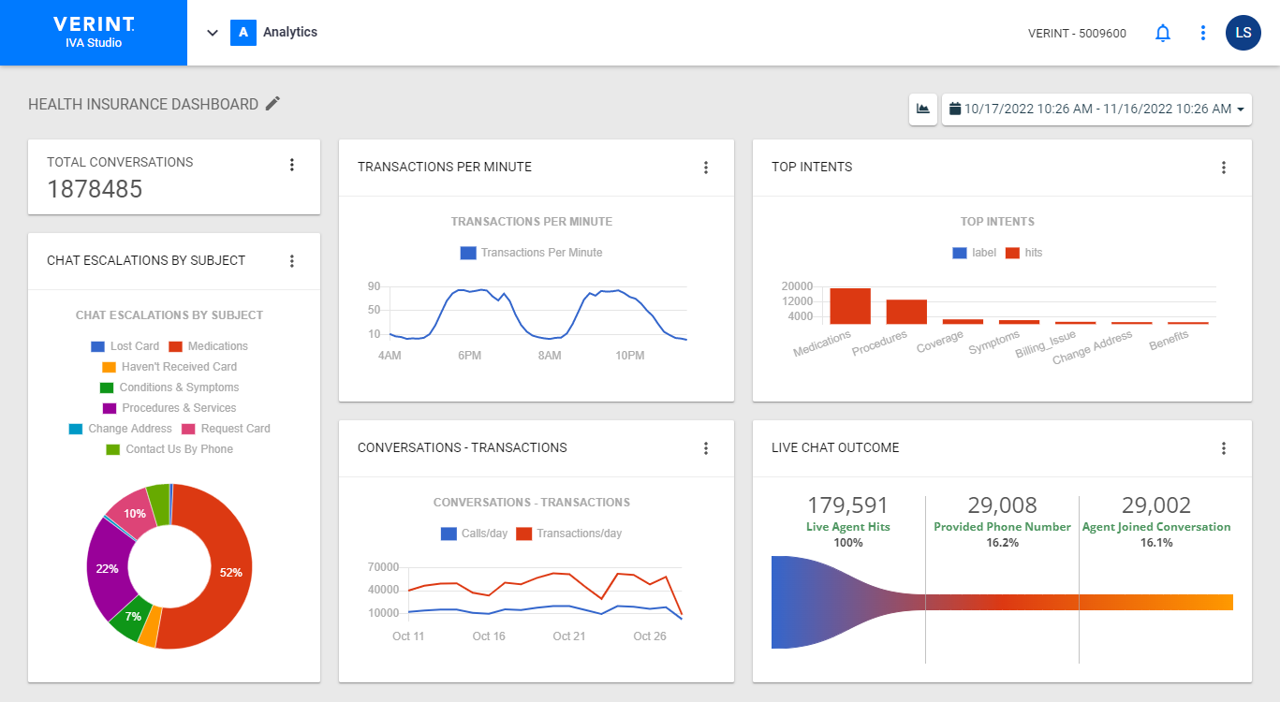Toggle Calls/day series in legend
Screen dimensions: 1280x702
[474, 534]
